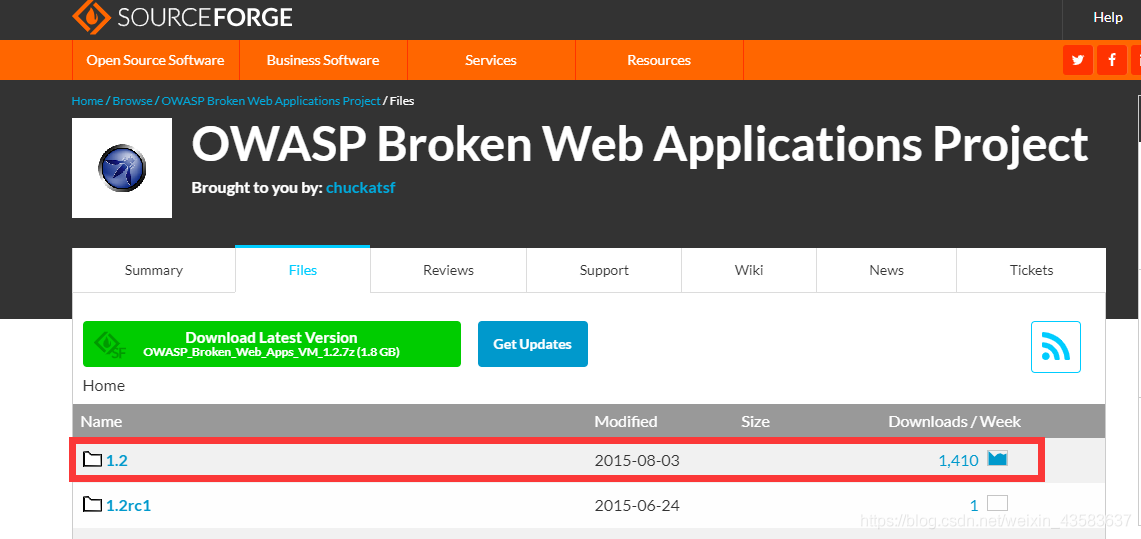
Task: Open the 1.2rc1 folder link
Action: (x=129, y=505)
